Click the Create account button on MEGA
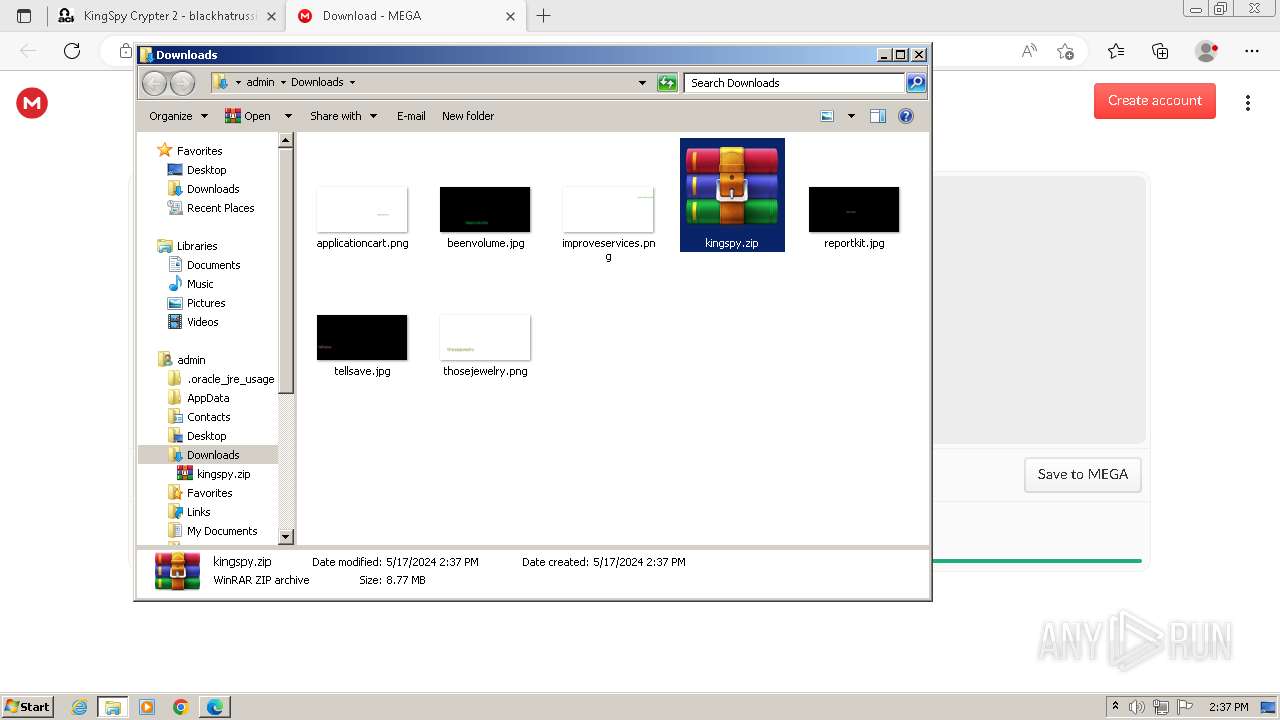Viewport: 1280px width, 720px height. 1155,101
